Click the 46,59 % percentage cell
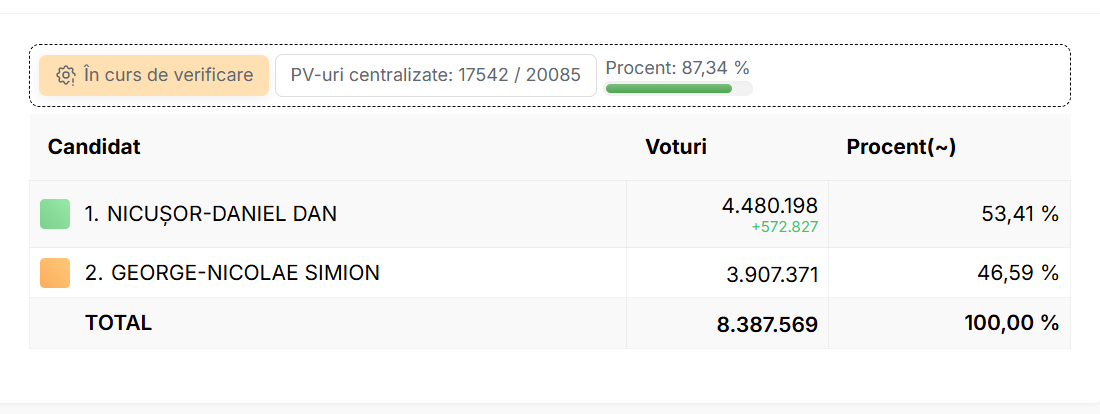Screen dimensions: 1100x414 (x=1017, y=273)
